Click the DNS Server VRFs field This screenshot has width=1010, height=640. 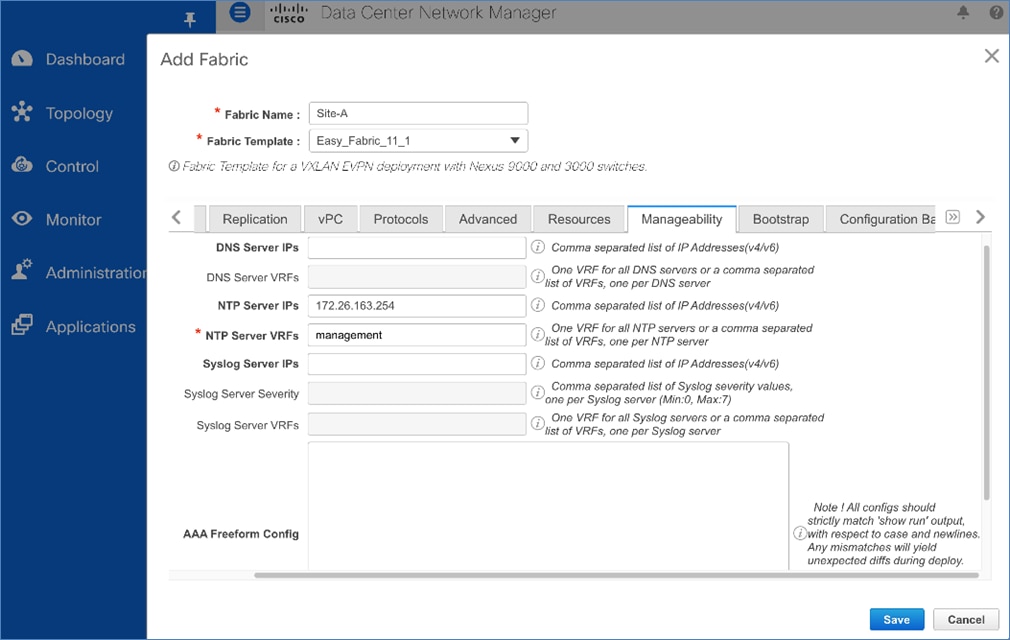(x=417, y=277)
